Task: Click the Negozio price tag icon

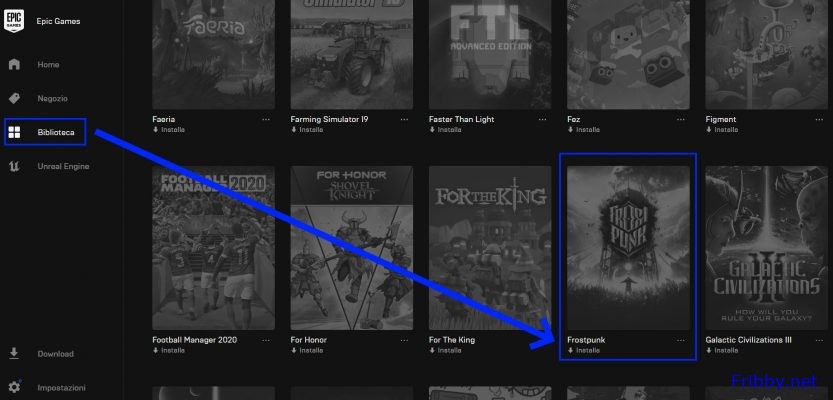Action: pyautogui.click(x=14, y=98)
